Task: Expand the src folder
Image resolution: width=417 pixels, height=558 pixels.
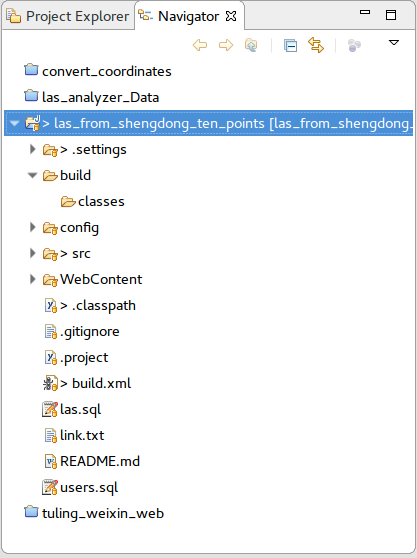Action: 32,253
